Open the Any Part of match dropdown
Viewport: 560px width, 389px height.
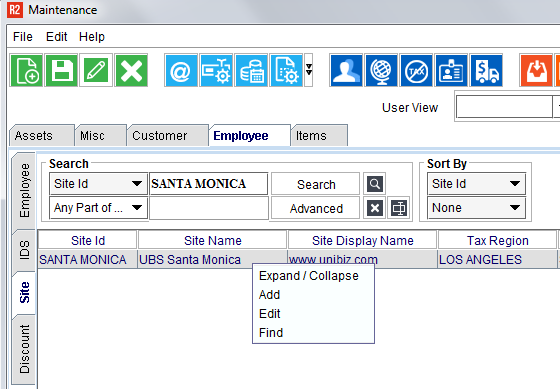[98, 208]
